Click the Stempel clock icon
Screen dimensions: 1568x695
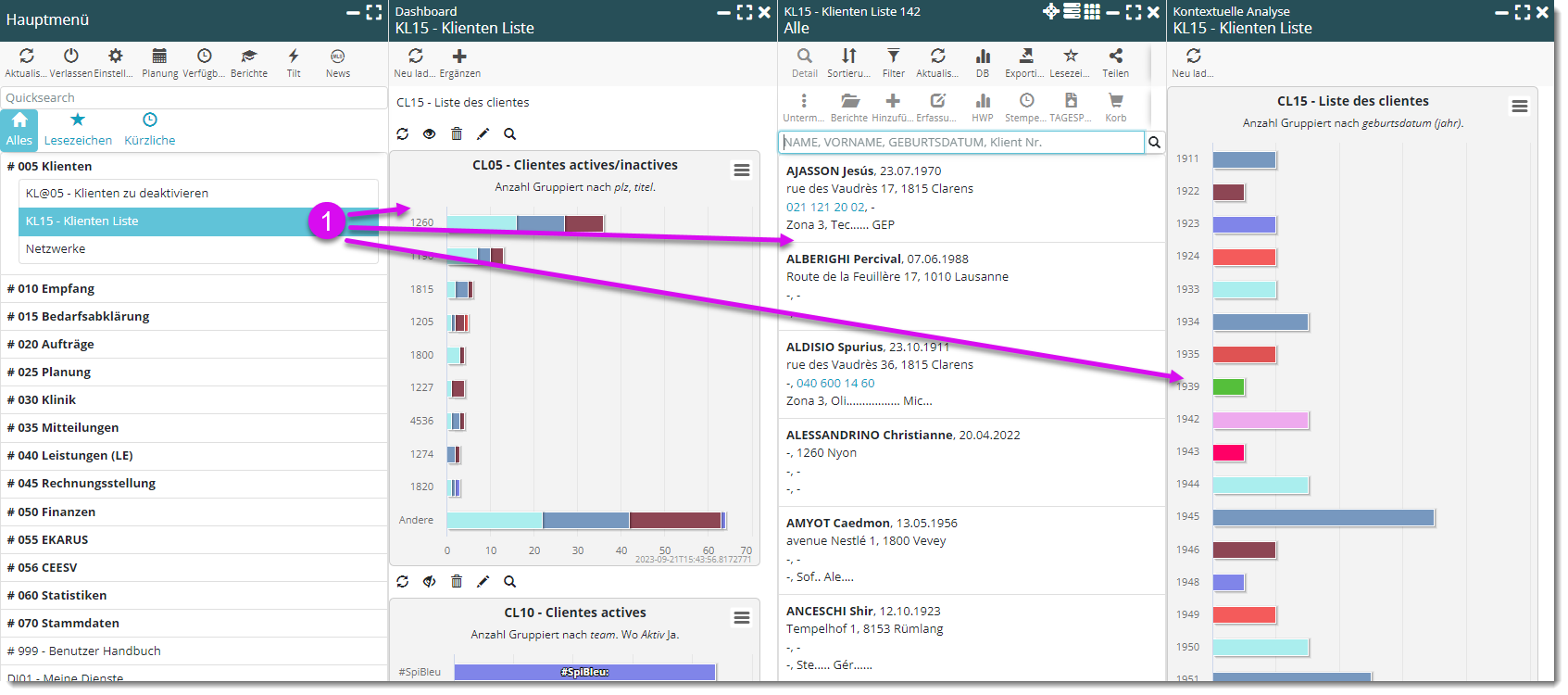click(1026, 101)
